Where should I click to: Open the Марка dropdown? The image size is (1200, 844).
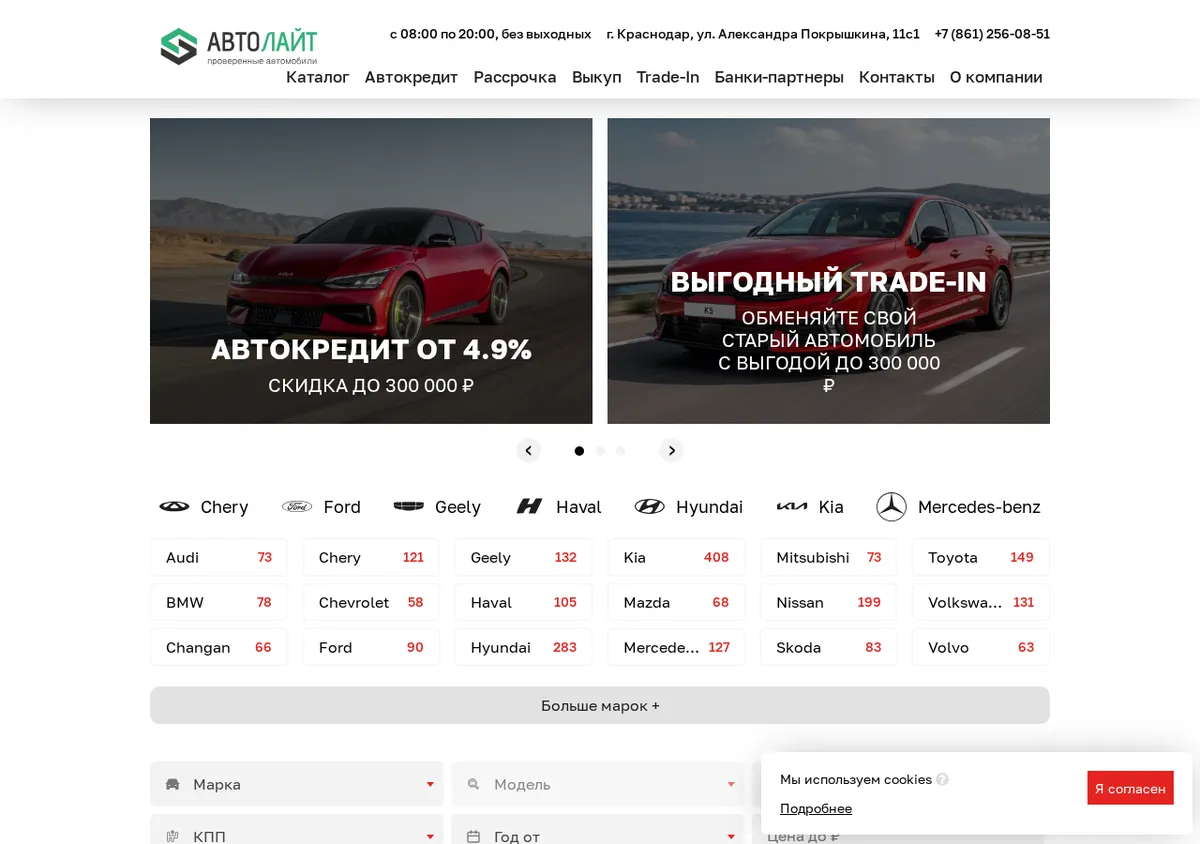297,784
